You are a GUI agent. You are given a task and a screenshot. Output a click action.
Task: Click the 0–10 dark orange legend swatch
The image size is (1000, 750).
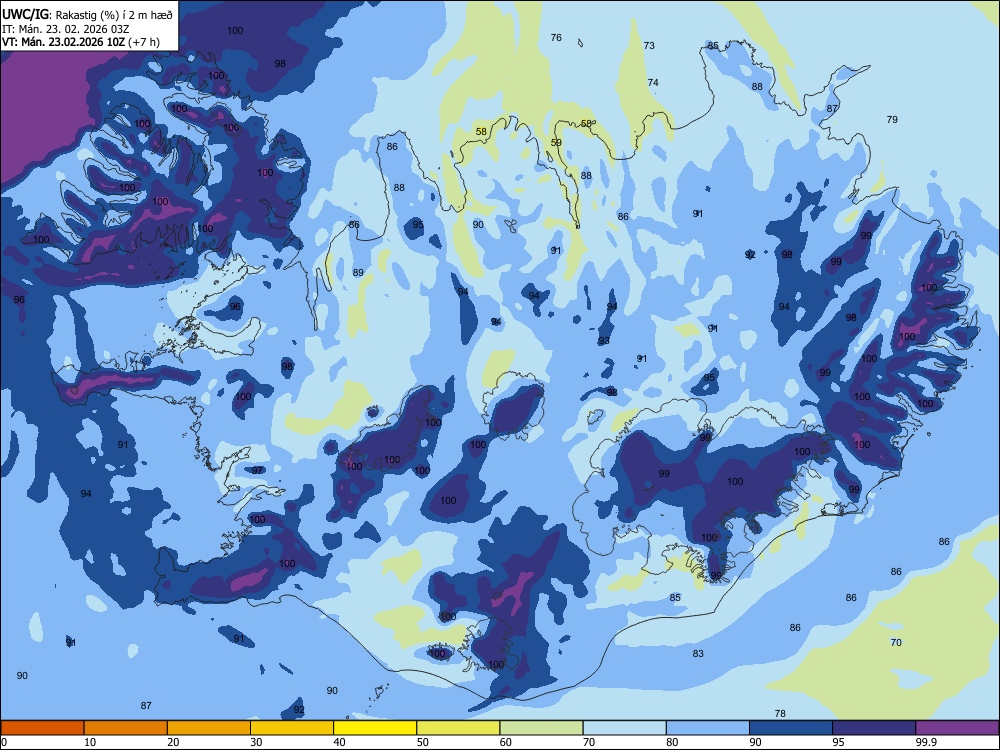(x=42, y=728)
